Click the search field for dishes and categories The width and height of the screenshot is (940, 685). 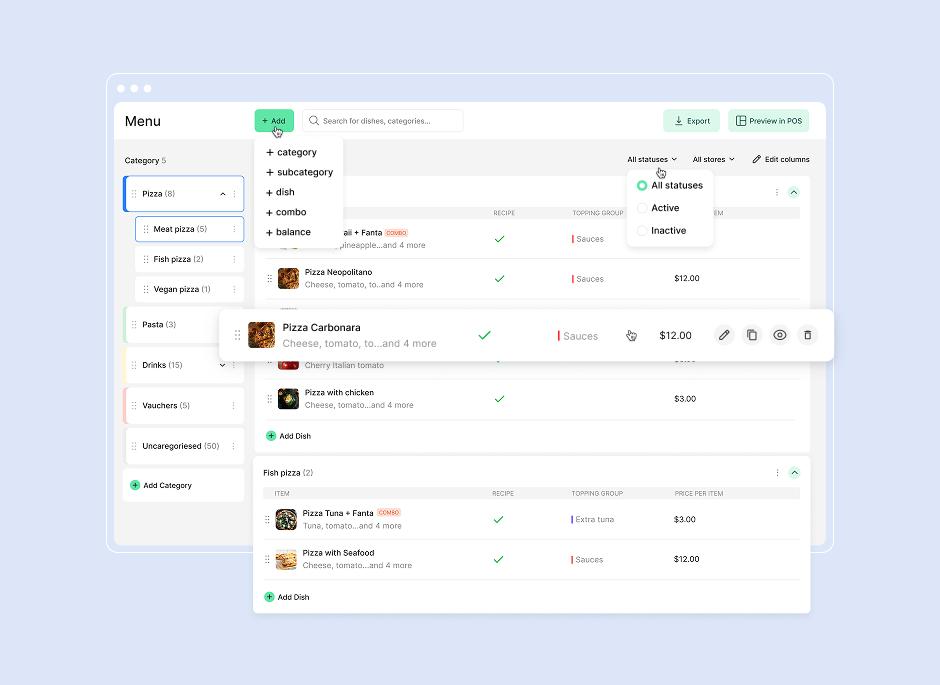[383, 121]
